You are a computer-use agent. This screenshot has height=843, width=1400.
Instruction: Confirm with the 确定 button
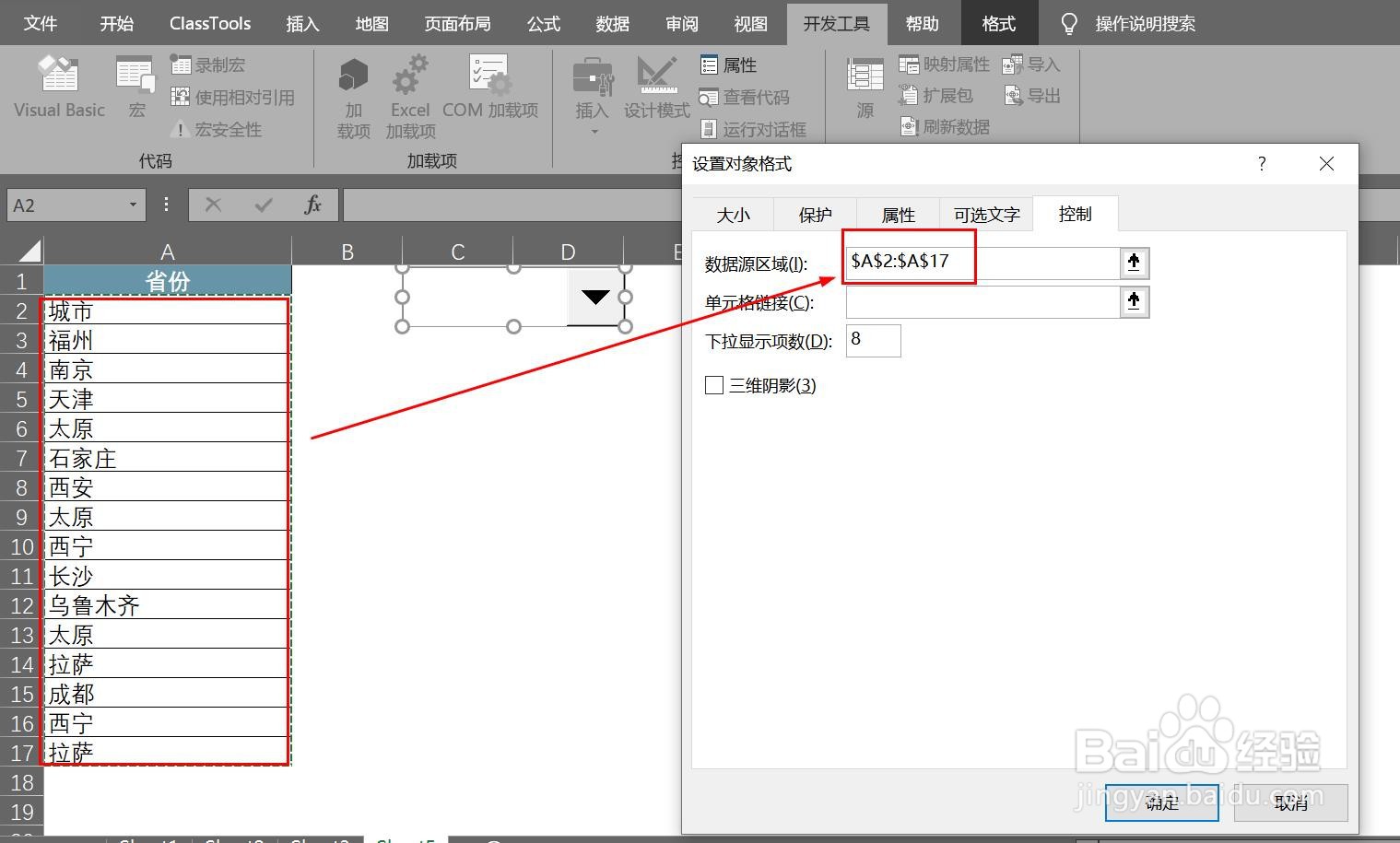click(x=1162, y=802)
